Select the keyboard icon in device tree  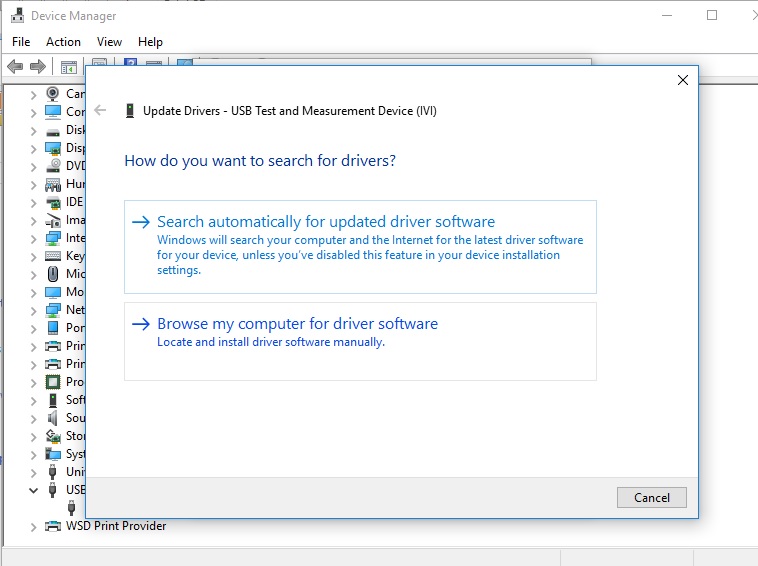53,256
